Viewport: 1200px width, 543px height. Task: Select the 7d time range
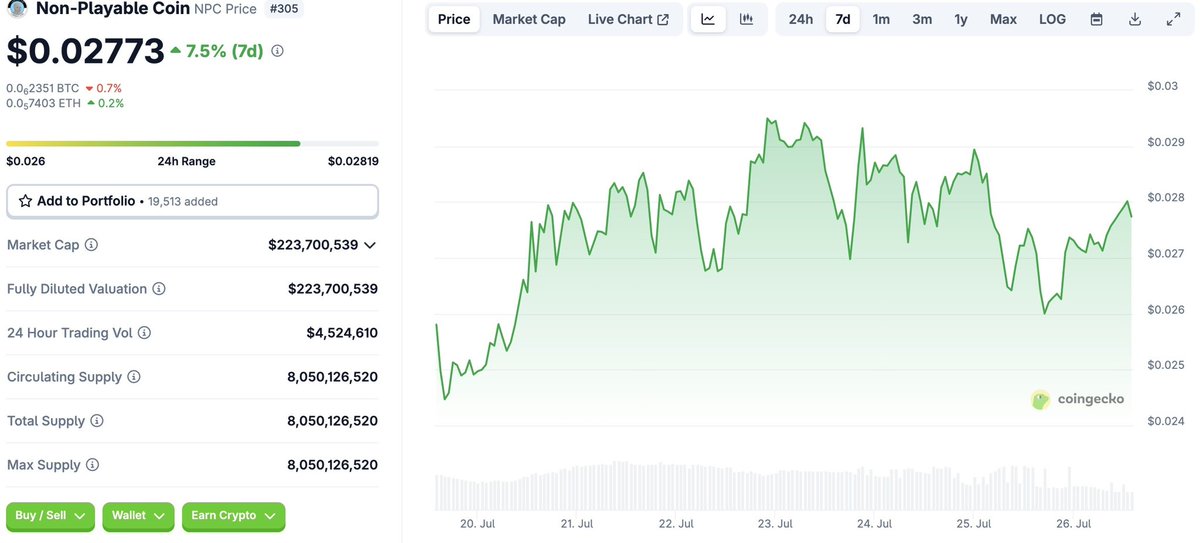tap(843, 19)
